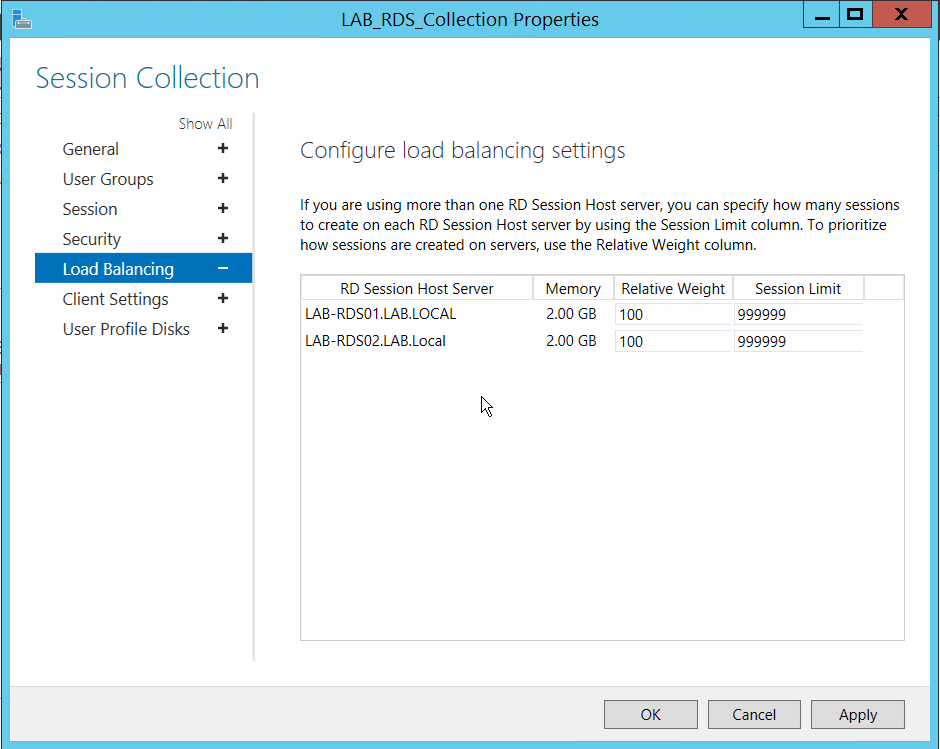Expand the Security section plus icon

(222, 239)
